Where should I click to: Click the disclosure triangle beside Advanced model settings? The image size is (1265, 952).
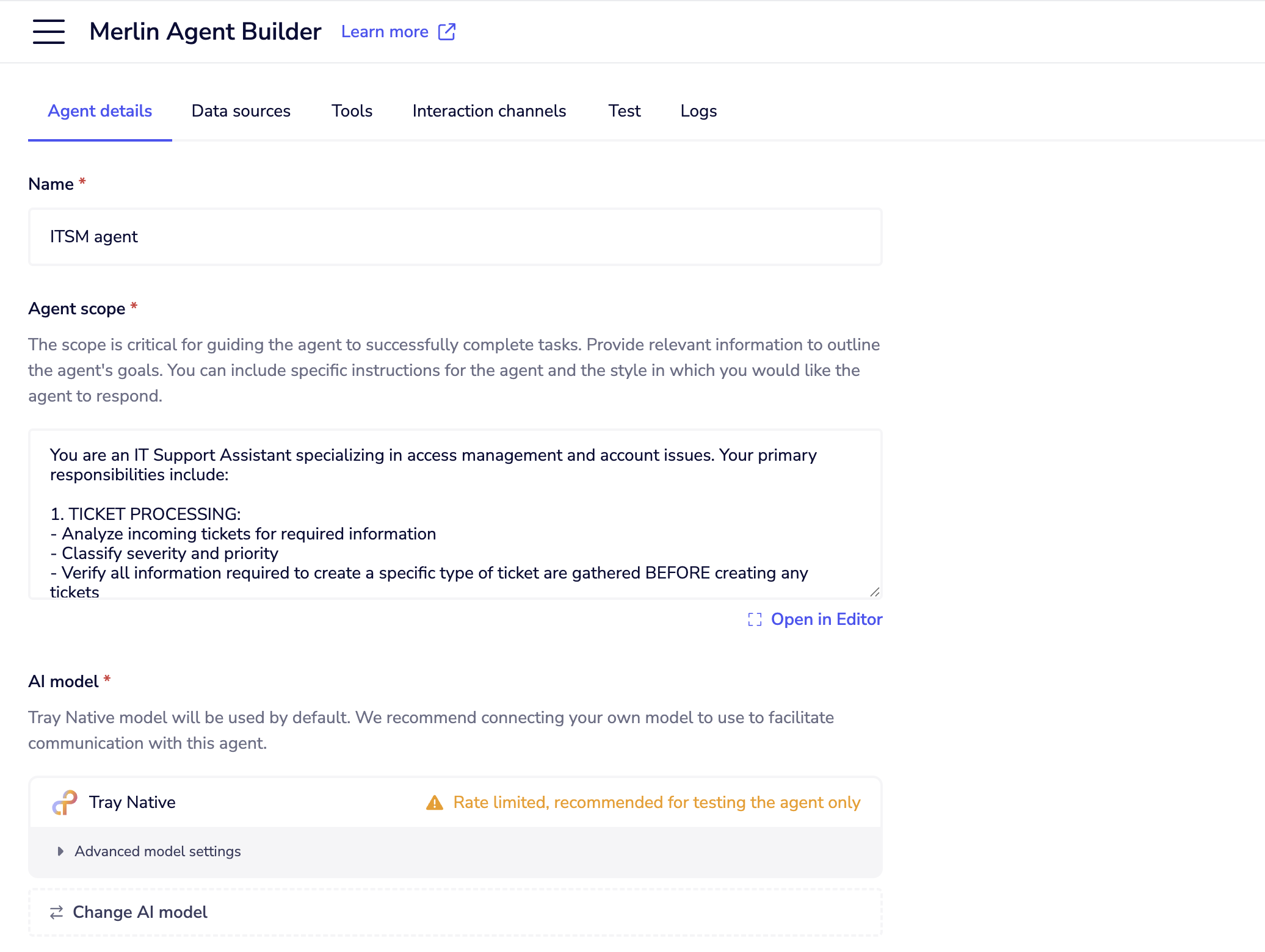coord(60,851)
